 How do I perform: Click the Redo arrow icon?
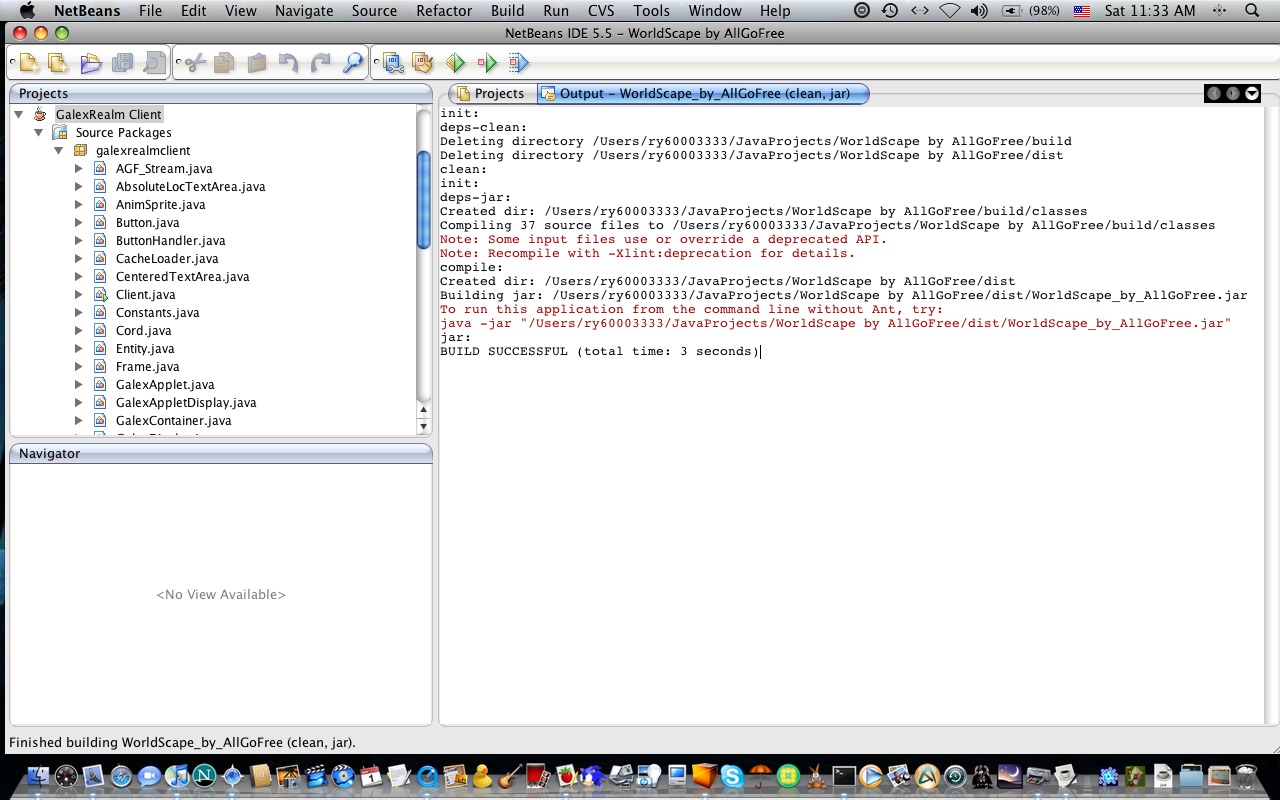click(x=321, y=64)
